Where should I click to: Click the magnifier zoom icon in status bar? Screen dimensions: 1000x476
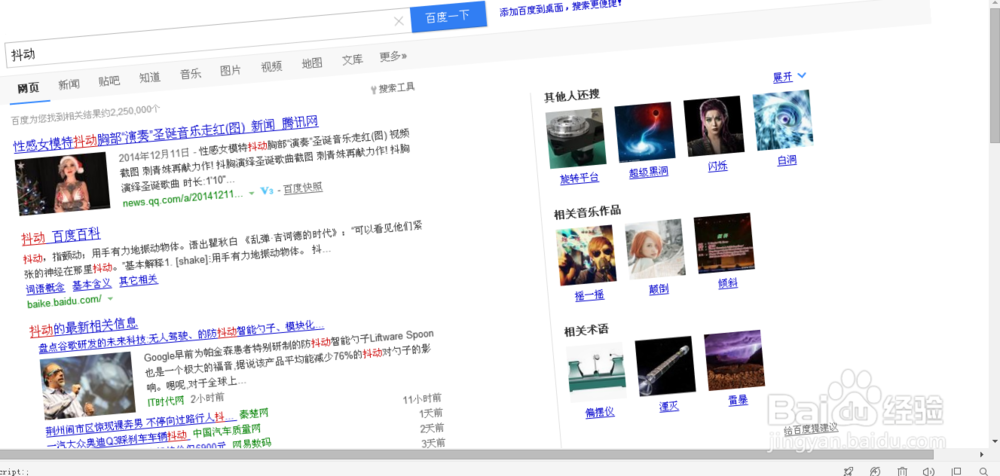click(x=984, y=471)
